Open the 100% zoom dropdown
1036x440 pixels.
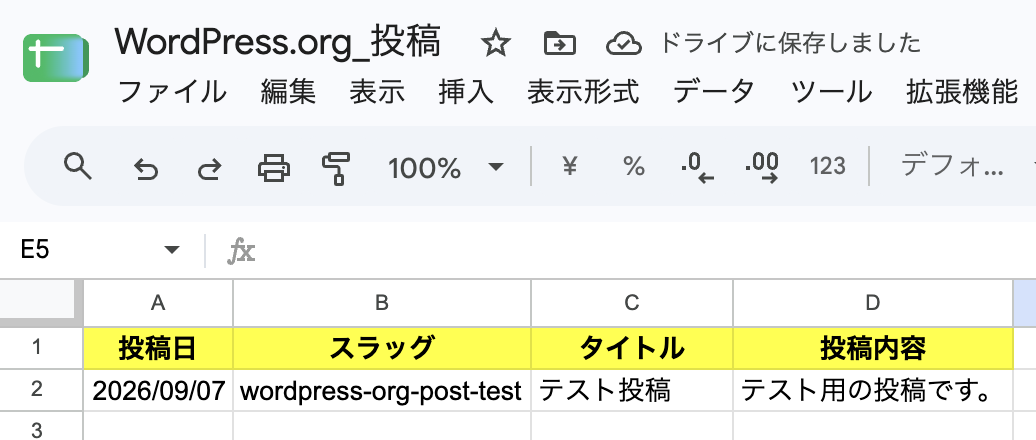pos(446,168)
